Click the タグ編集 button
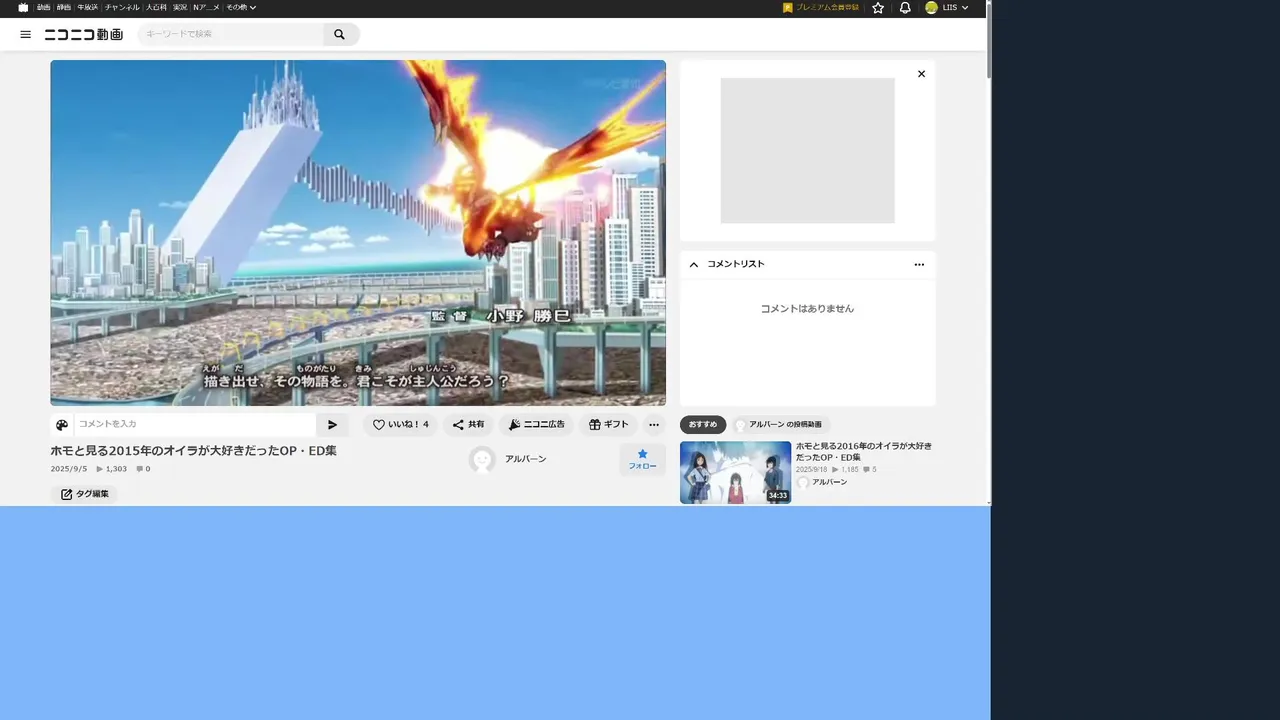Viewport: 1280px width, 720px height. [84, 494]
